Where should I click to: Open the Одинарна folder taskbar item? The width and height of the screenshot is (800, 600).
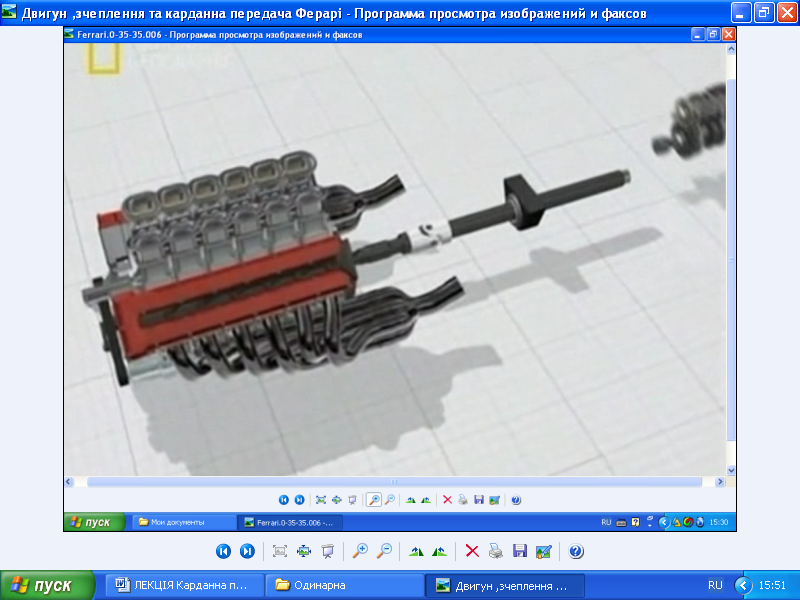point(345,585)
